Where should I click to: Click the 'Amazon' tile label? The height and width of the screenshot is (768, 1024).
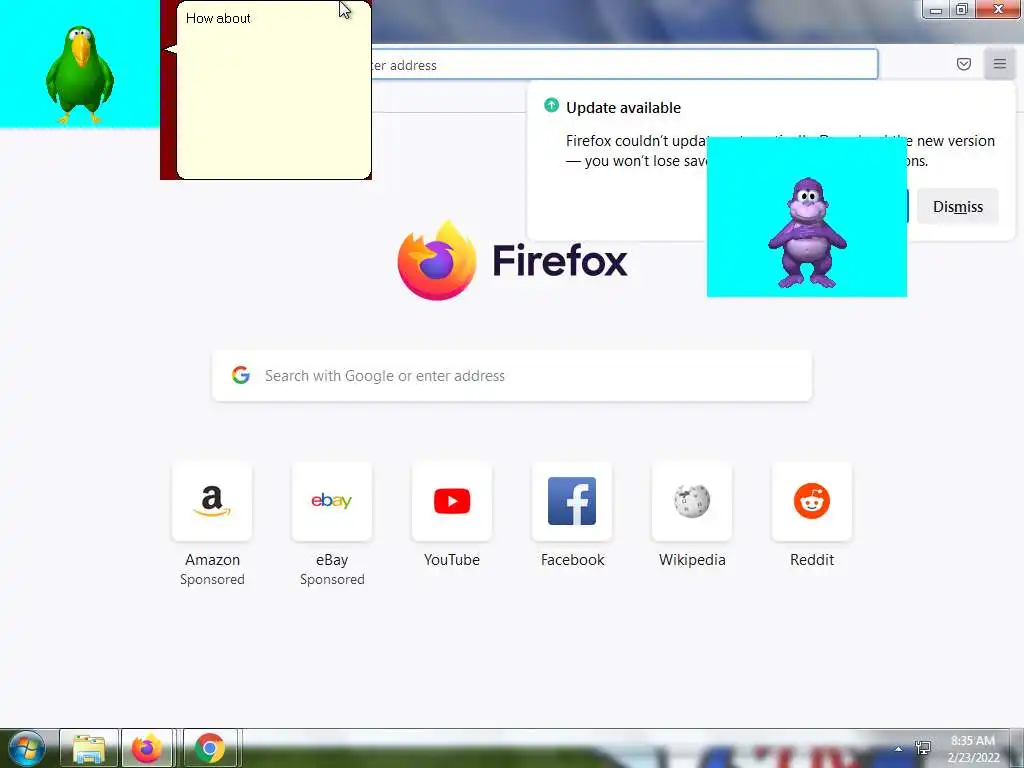212,560
